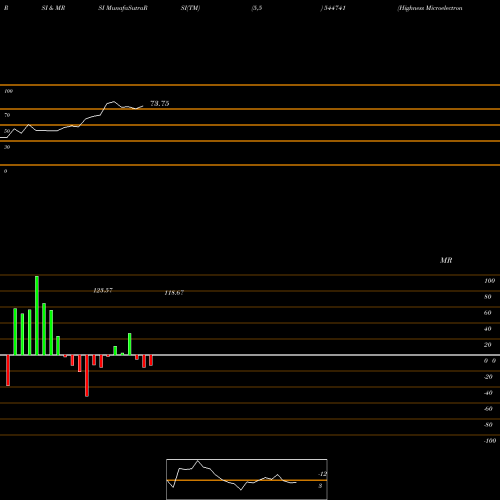Viewport: 500px width, 500px height.
Task: Click the 'MR' label above the bar scale
Action: click(x=446, y=260)
